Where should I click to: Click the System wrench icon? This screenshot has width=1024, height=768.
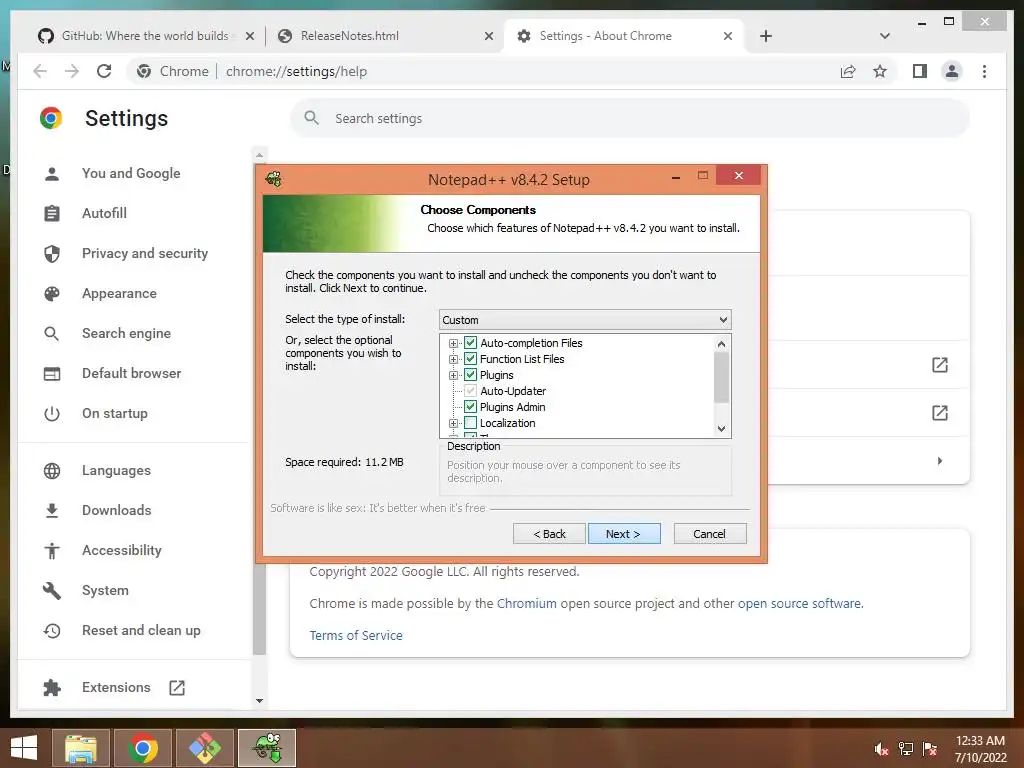coord(52,591)
